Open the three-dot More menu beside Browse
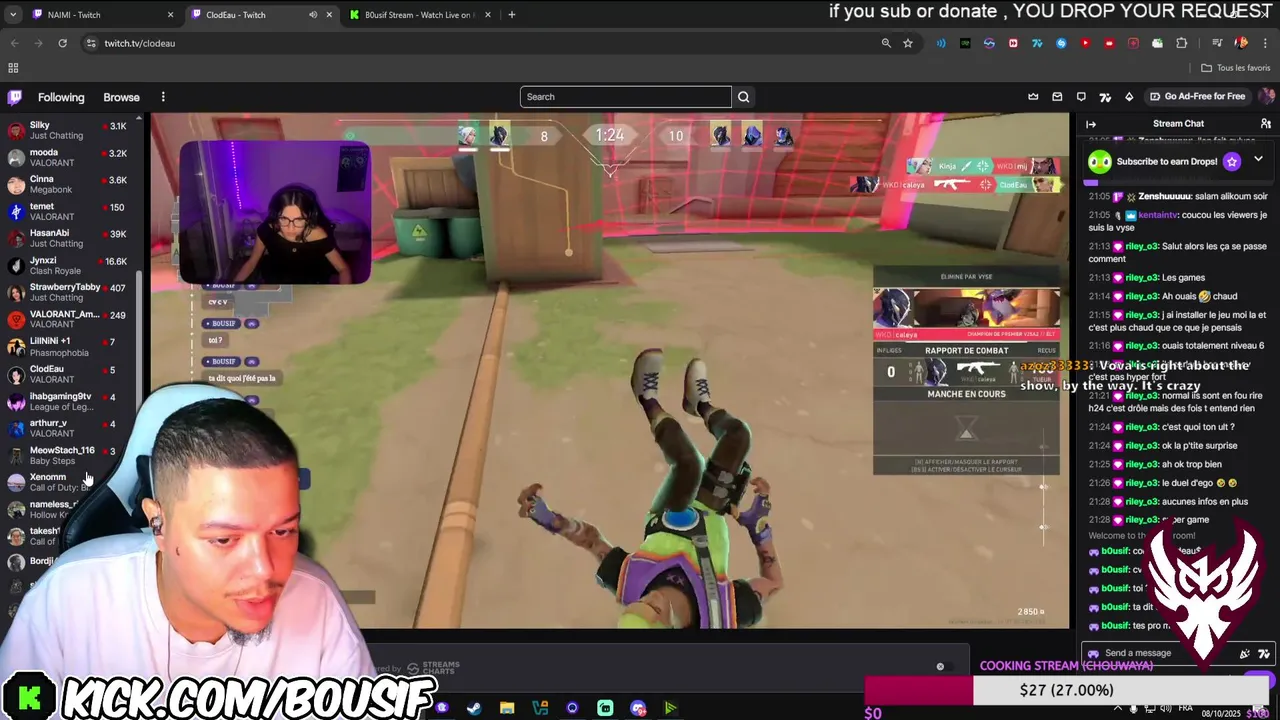1280x720 pixels. tap(163, 97)
